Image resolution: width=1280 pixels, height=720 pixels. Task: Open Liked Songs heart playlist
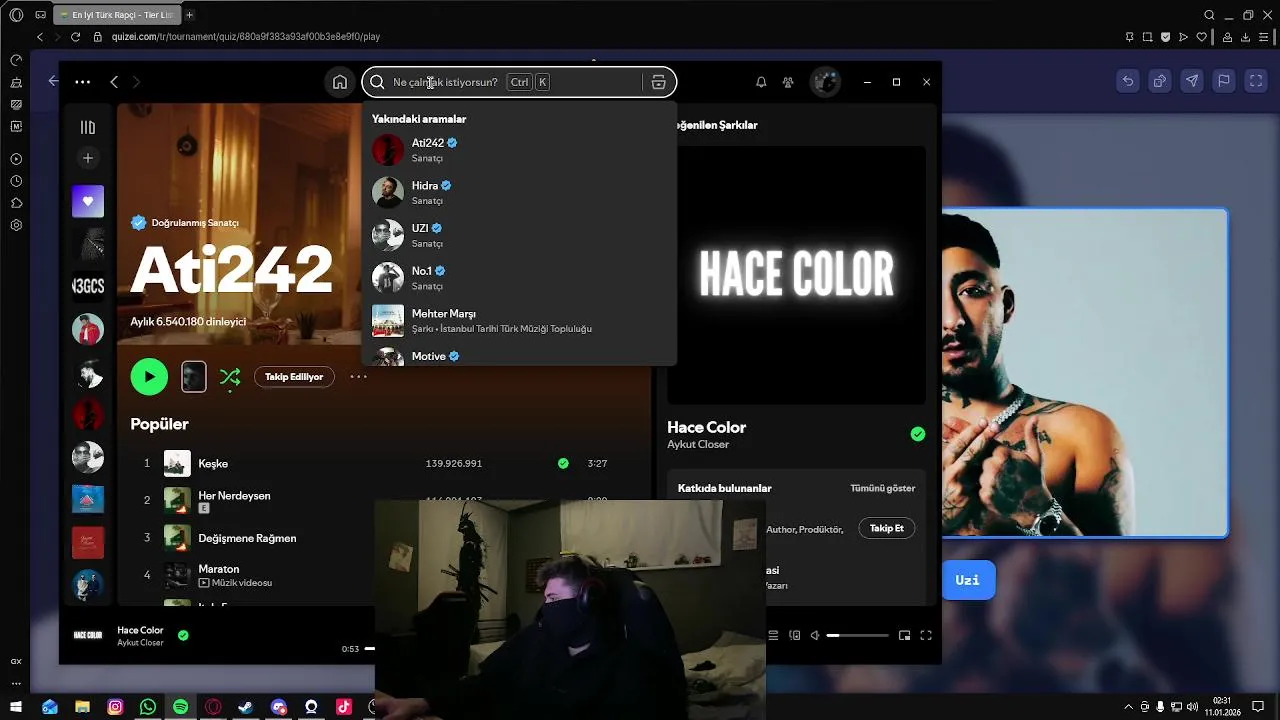point(88,201)
